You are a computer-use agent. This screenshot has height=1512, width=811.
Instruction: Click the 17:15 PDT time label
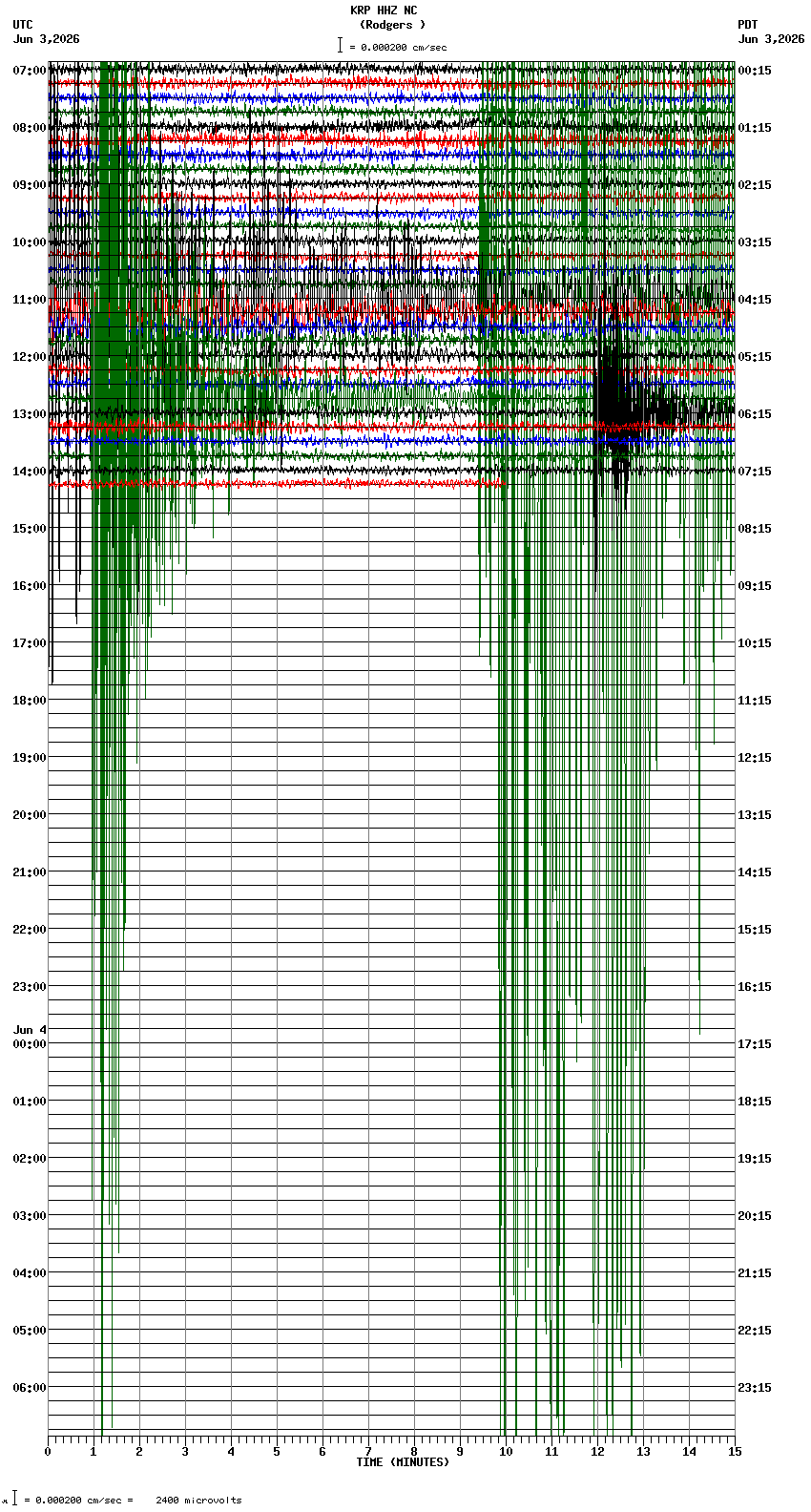pyautogui.click(x=755, y=1044)
